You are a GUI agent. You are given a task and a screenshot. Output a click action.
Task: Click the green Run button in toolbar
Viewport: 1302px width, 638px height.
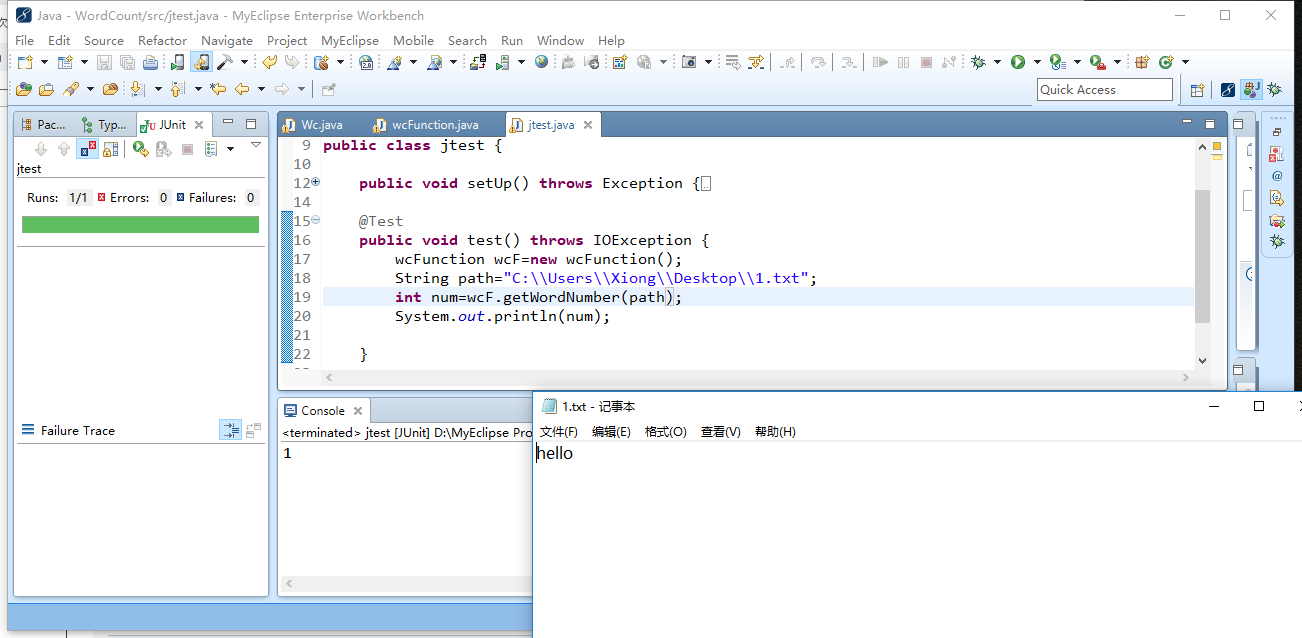coord(1018,62)
